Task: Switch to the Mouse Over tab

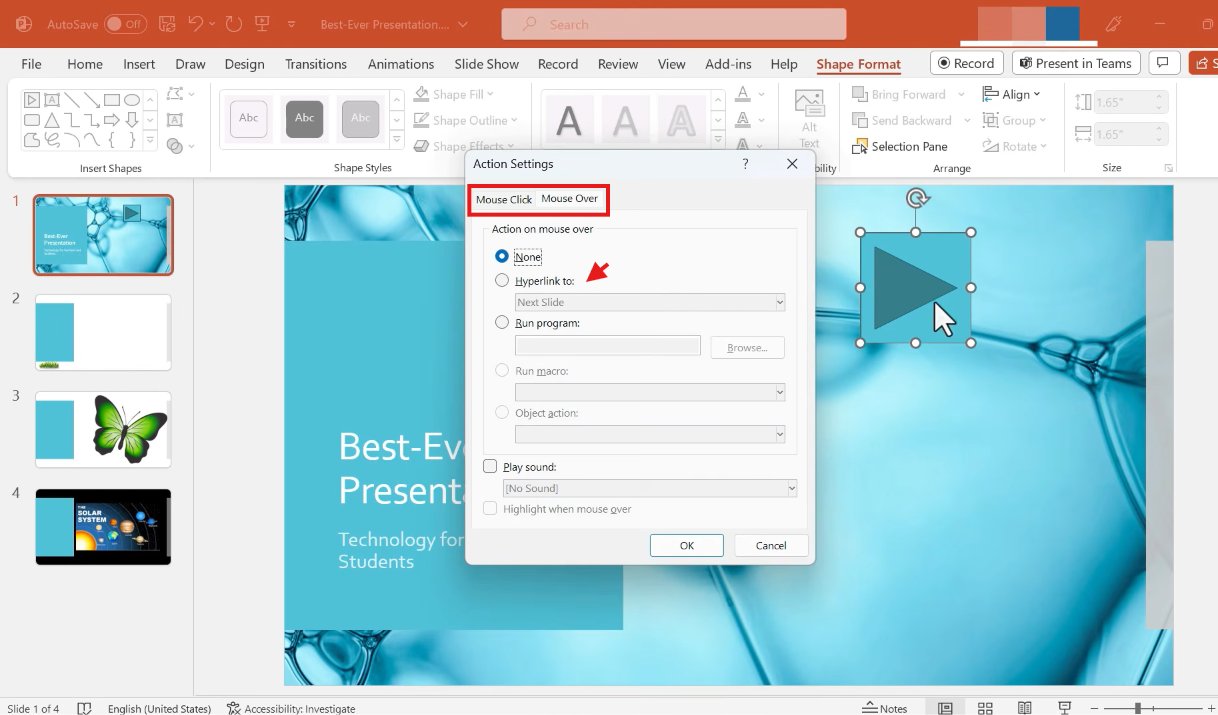Action: 570,198
